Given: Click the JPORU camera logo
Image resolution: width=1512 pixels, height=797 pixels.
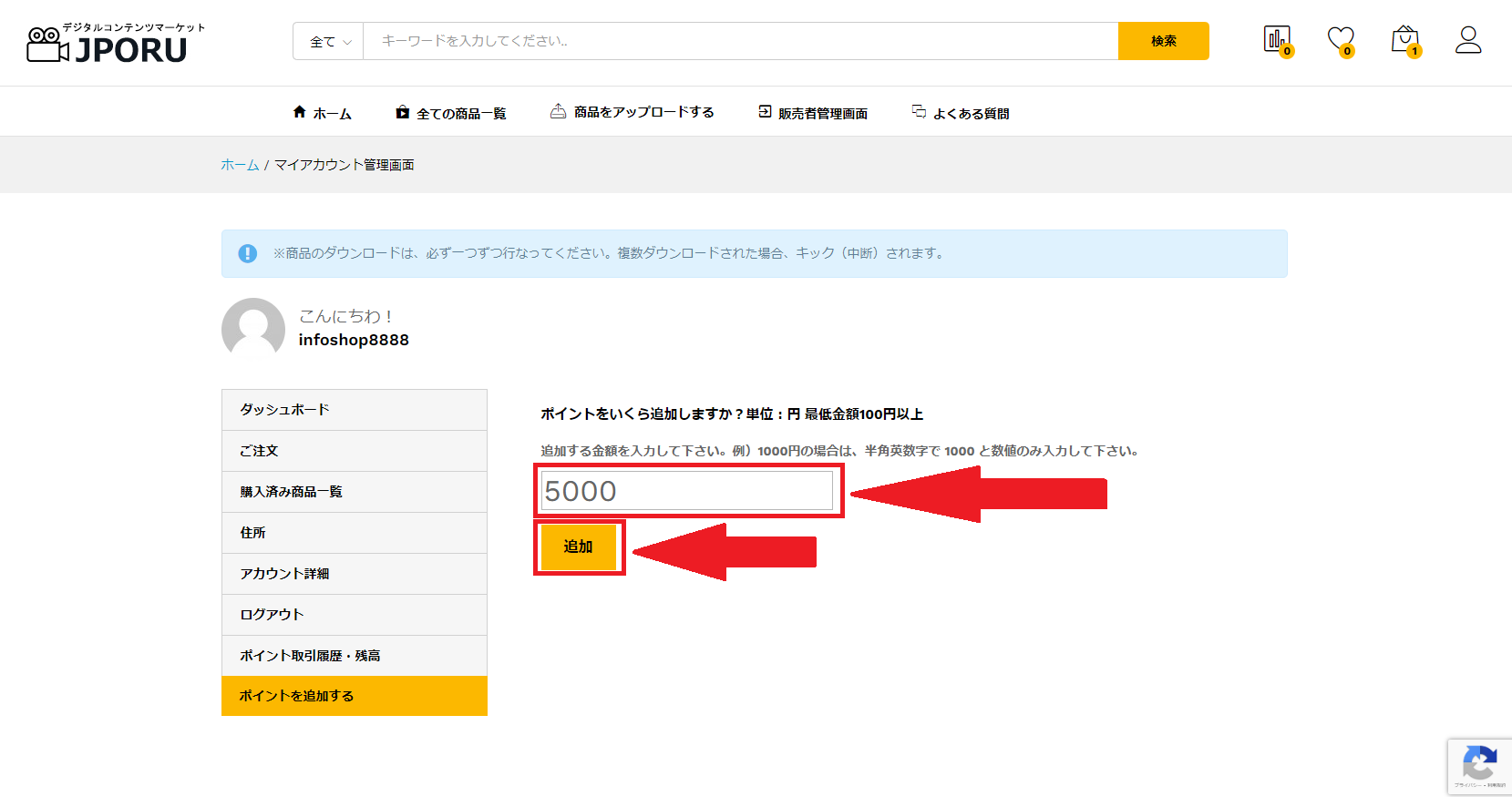Looking at the screenshot, I should click(x=108, y=43).
